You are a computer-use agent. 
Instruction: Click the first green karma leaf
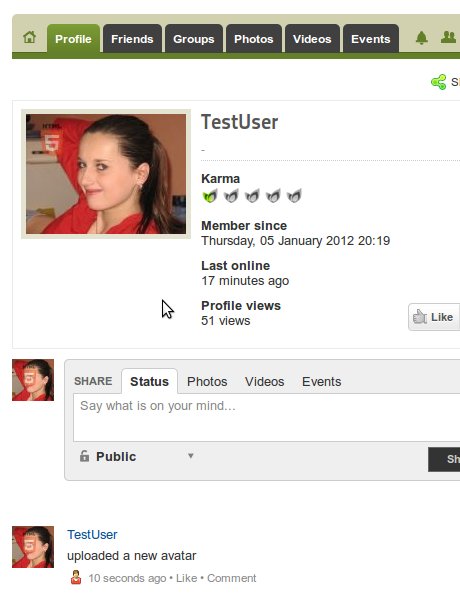210,196
